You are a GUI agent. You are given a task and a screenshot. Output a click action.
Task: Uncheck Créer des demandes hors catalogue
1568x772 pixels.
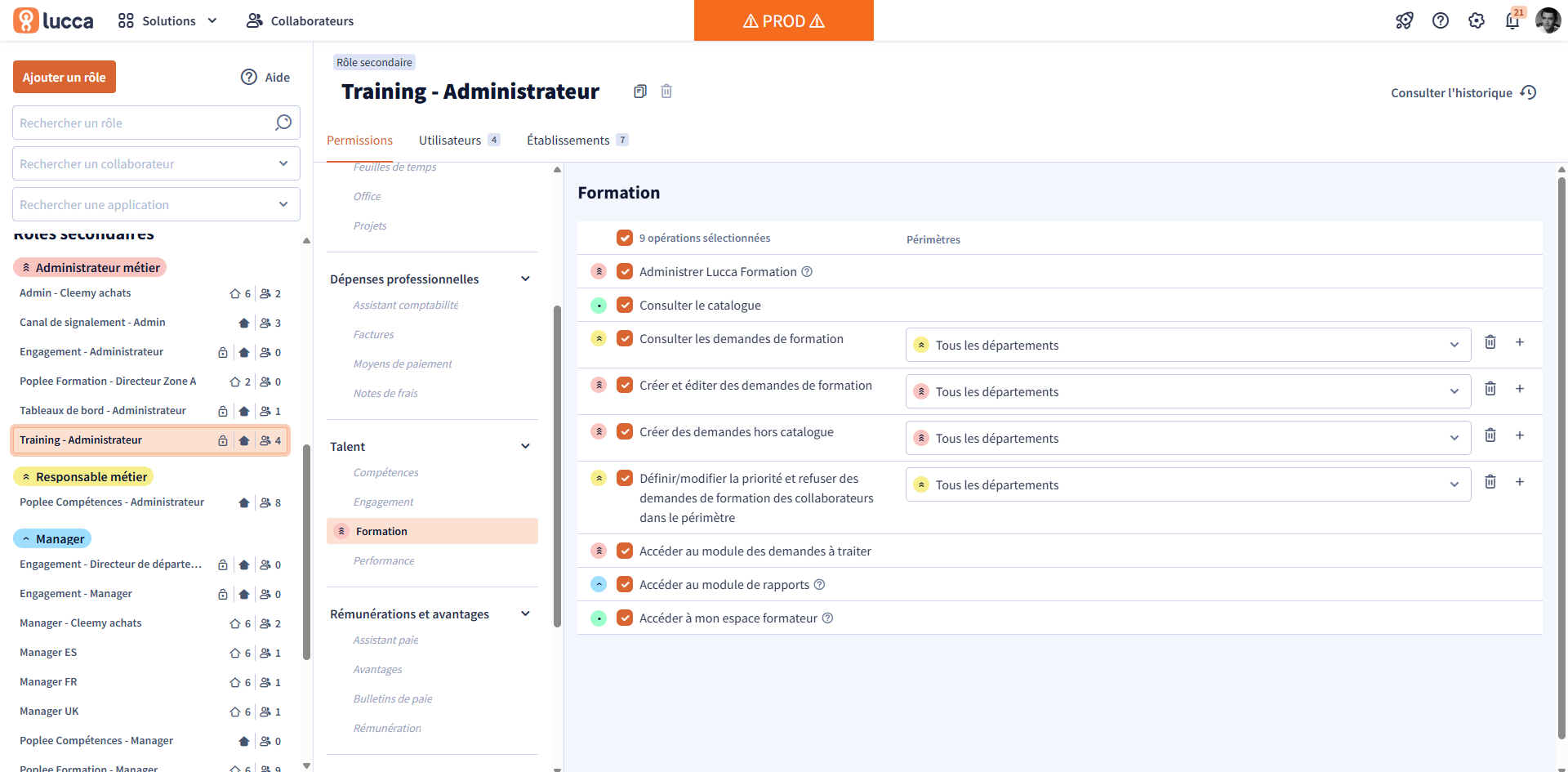[x=625, y=431]
